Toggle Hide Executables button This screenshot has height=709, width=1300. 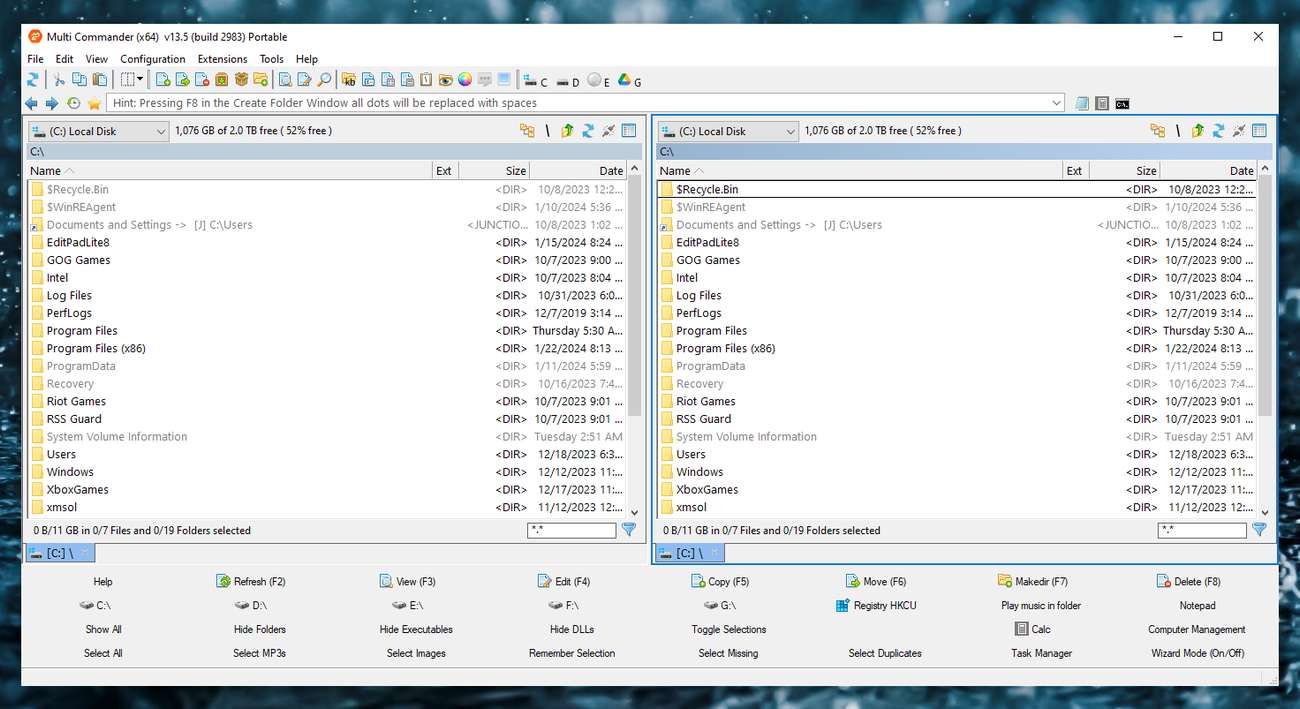[x=416, y=629]
